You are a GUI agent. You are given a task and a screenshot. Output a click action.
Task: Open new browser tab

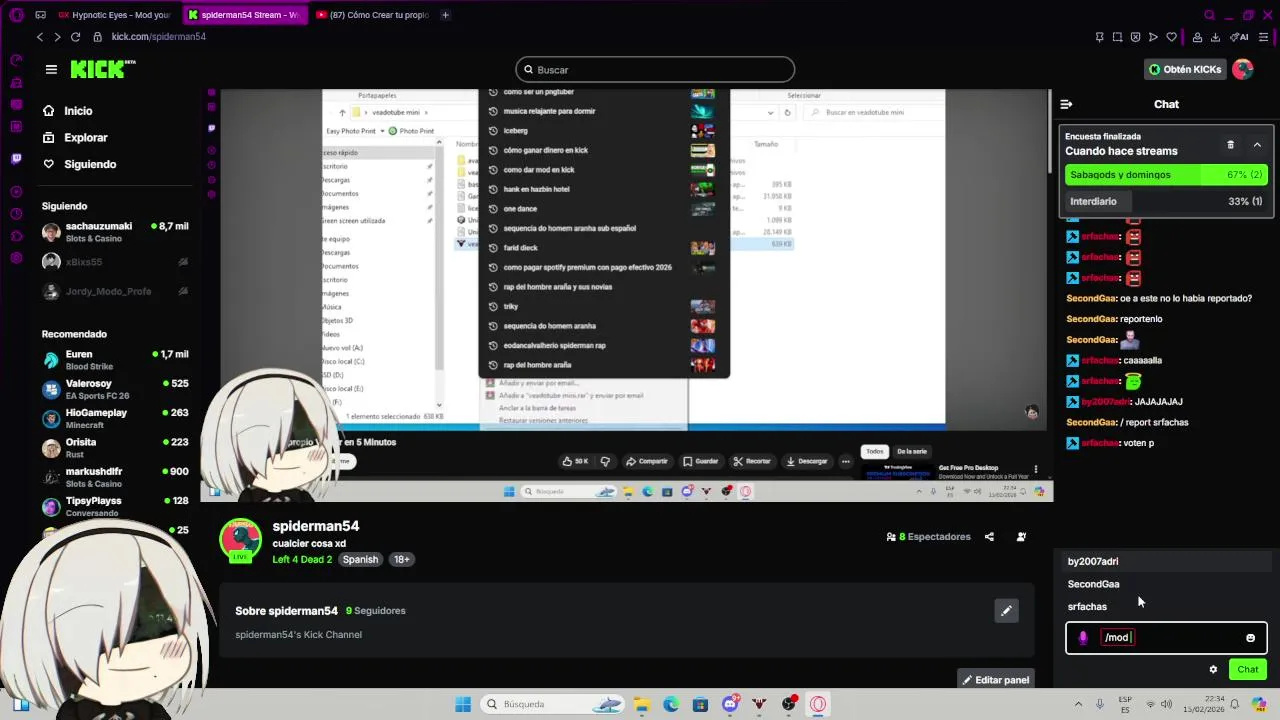[x=445, y=15]
